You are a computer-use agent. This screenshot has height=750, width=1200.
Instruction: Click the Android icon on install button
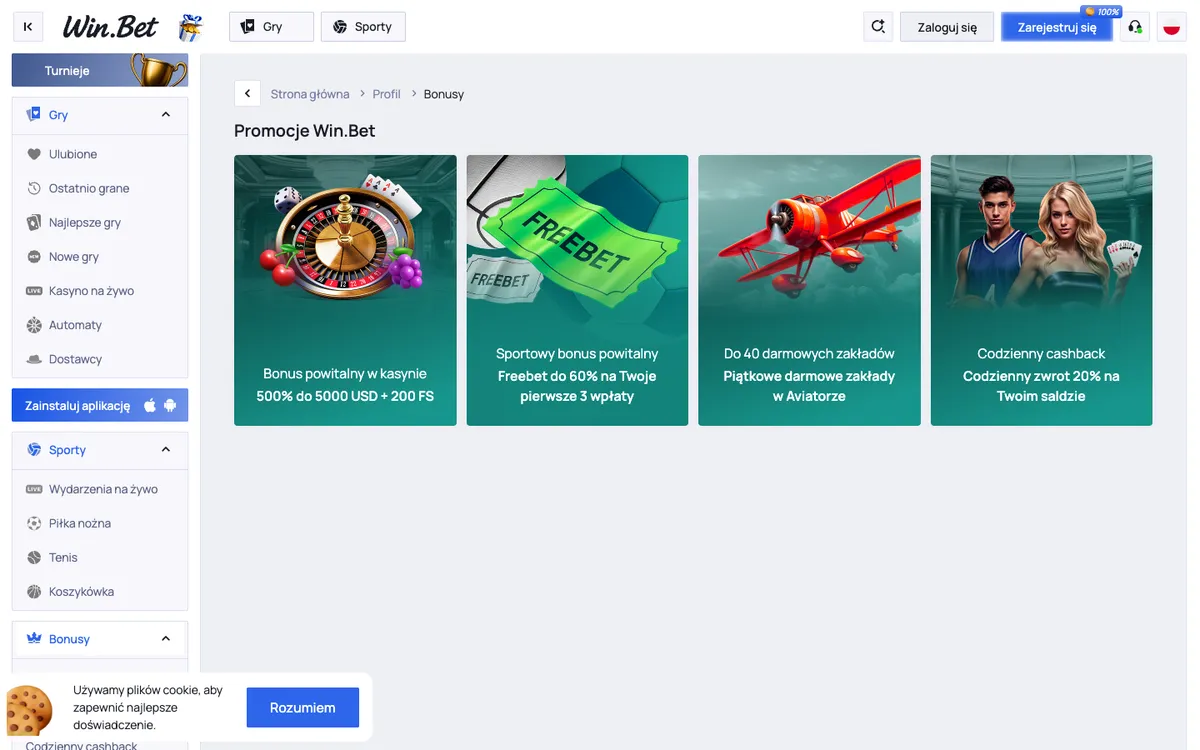tap(170, 405)
